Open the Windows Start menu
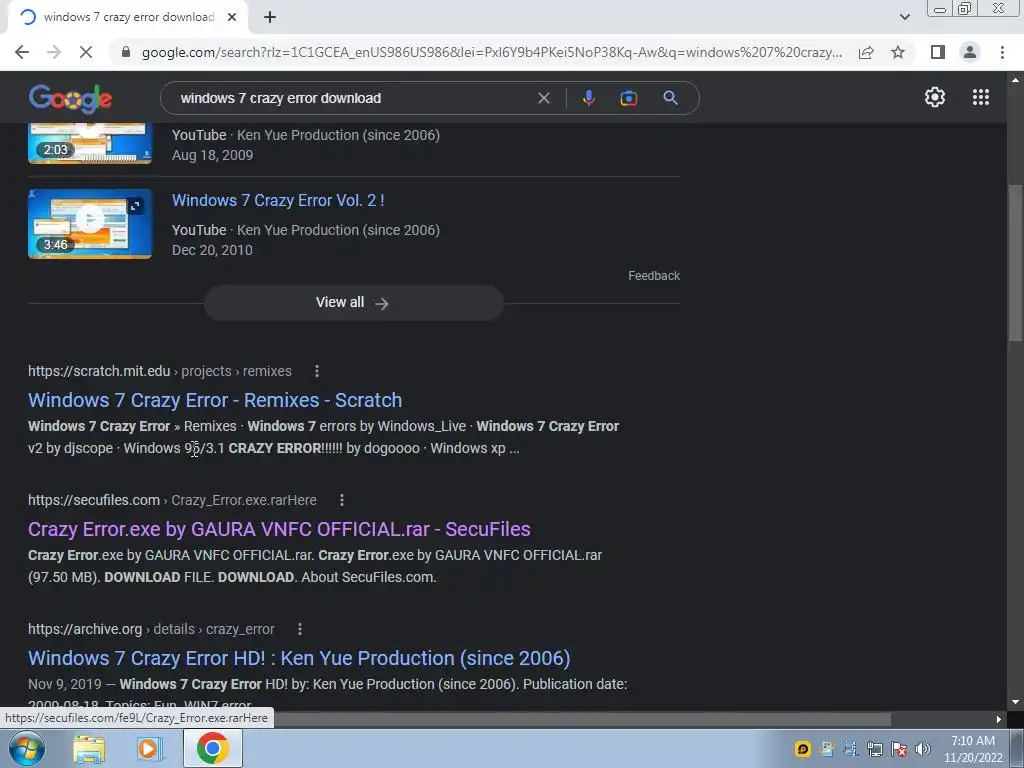 (x=26, y=748)
